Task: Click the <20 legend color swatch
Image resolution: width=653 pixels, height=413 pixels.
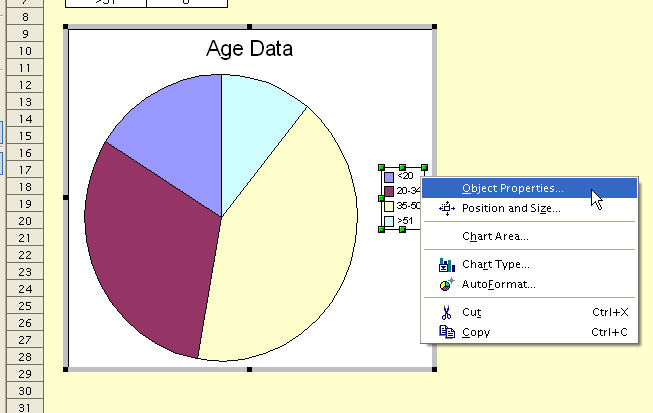Action: click(389, 177)
